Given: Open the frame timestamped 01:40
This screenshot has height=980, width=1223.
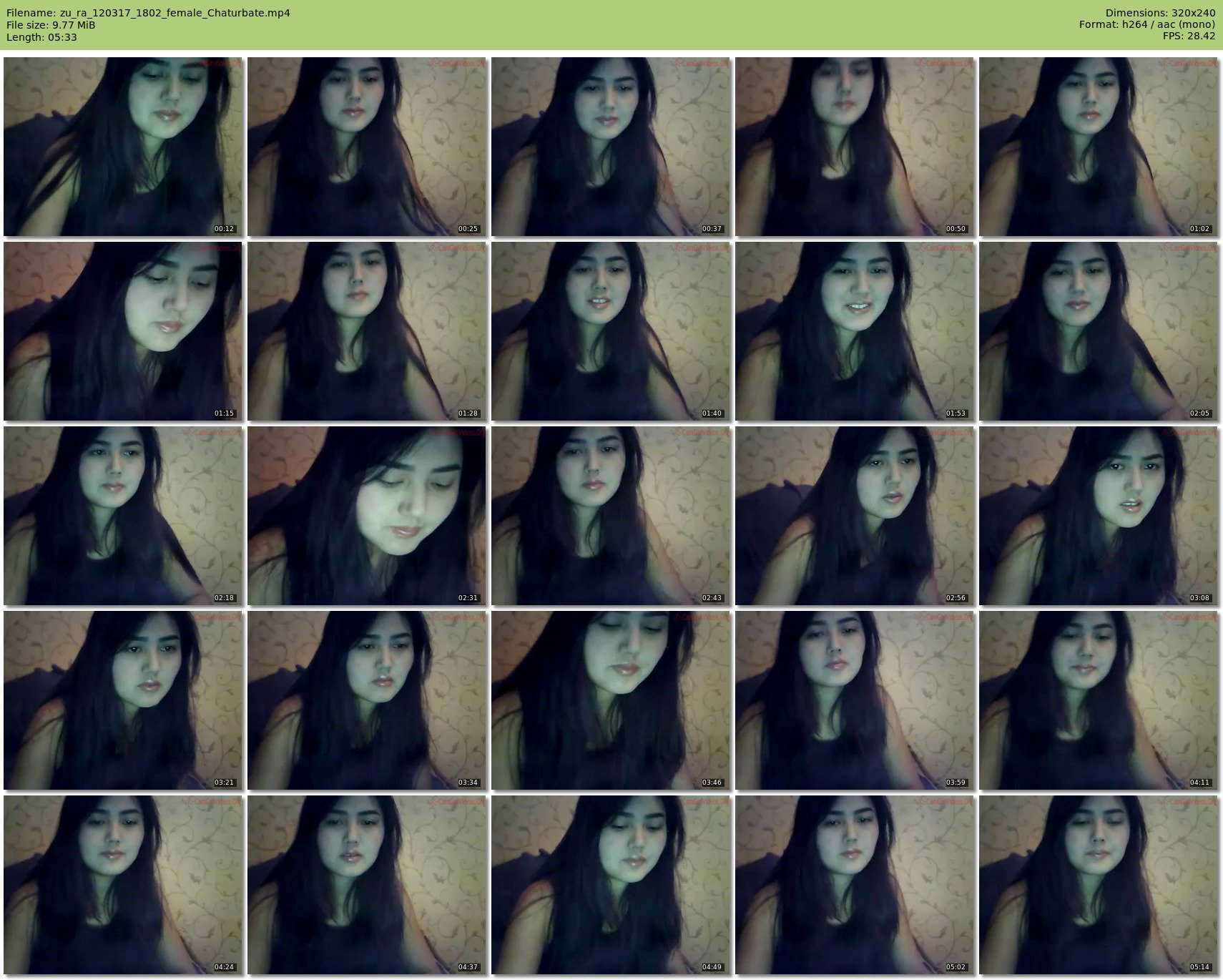Looking at the screenshot, I should coord(611,331).
